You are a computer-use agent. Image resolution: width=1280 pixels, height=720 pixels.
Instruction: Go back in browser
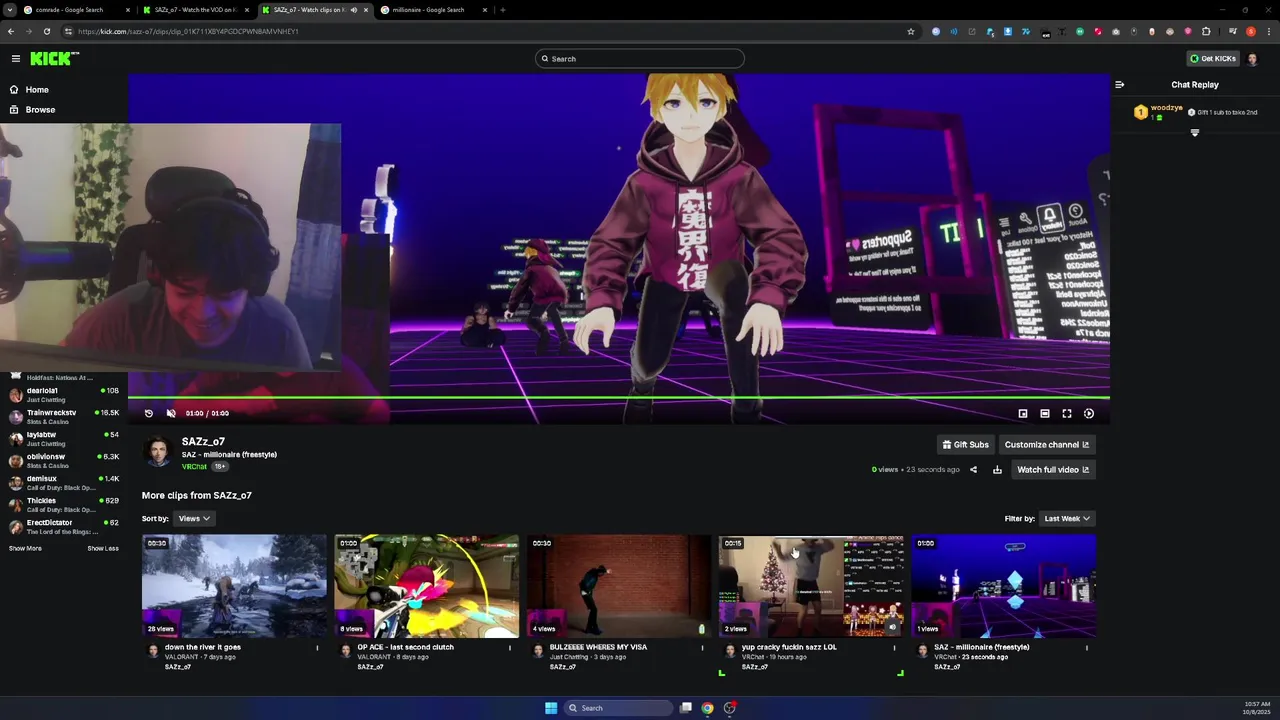(10, 31)
